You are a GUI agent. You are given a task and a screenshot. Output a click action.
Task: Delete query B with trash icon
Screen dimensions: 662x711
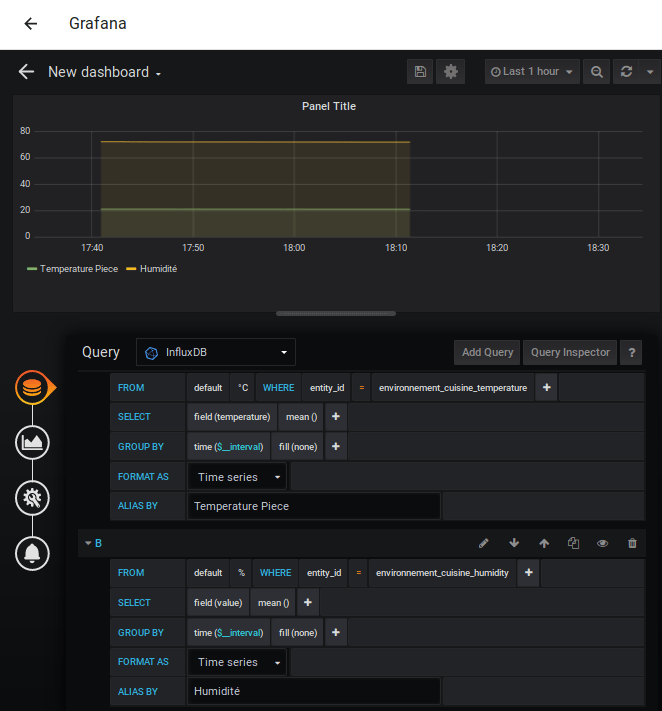(x=632, y=543)
